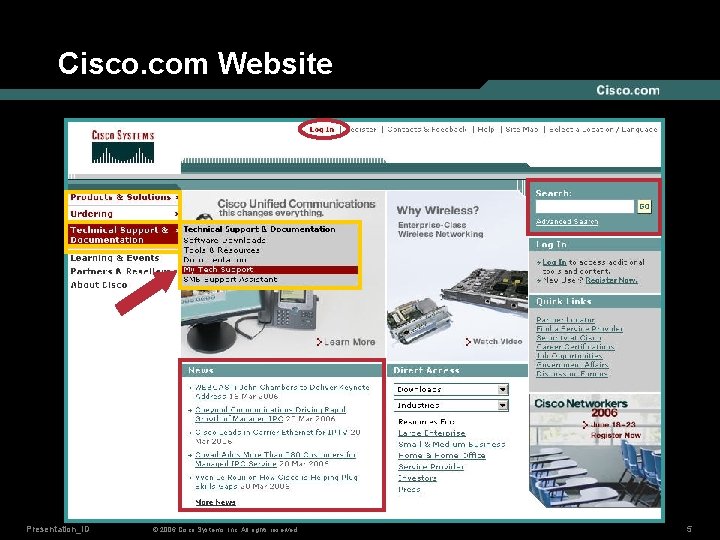Viewport: 720px width, 540px height.
Task: Click Register Now in Networkers banner
Action: coord(615,435)
